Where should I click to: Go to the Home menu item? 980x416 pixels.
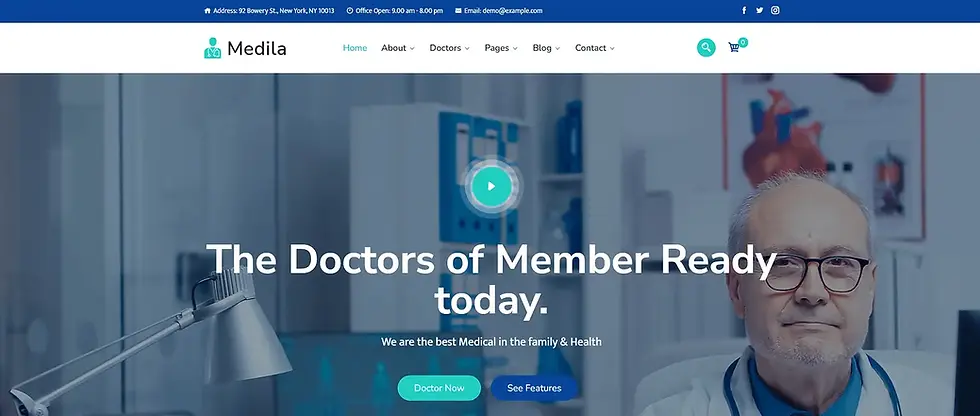[355, 48]
